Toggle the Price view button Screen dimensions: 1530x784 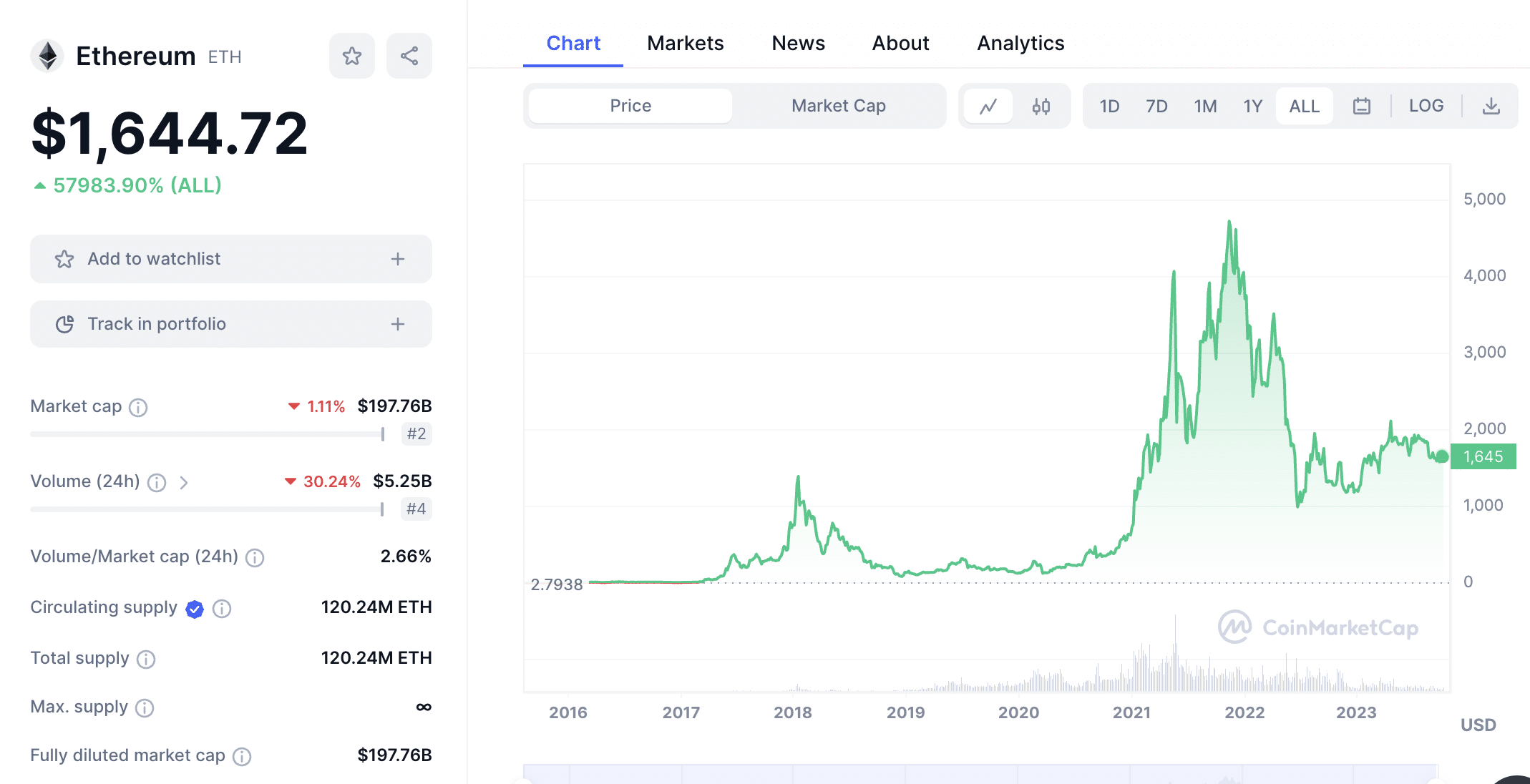click(x=630, y=105)
